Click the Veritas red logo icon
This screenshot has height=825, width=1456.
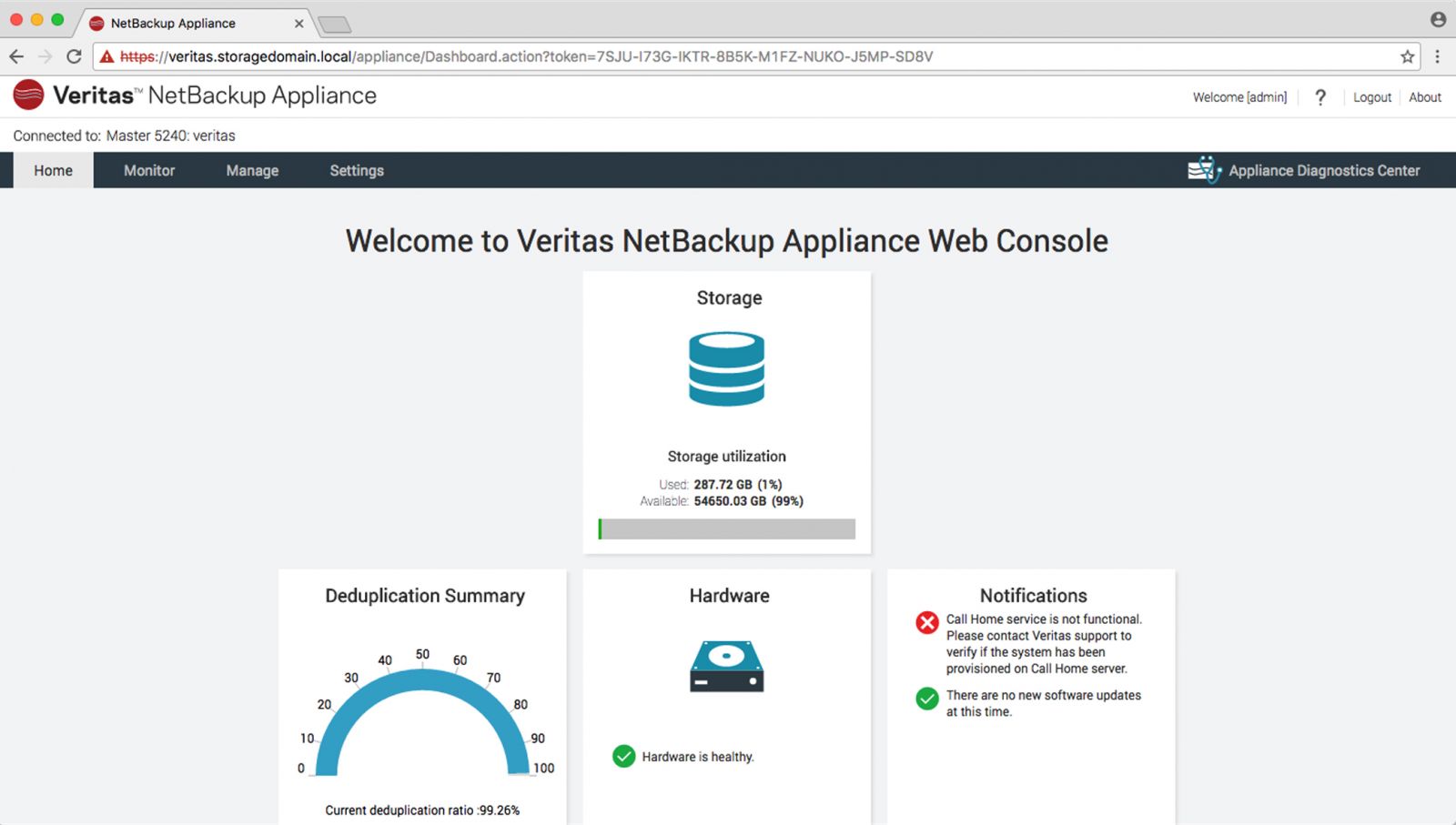28,95
